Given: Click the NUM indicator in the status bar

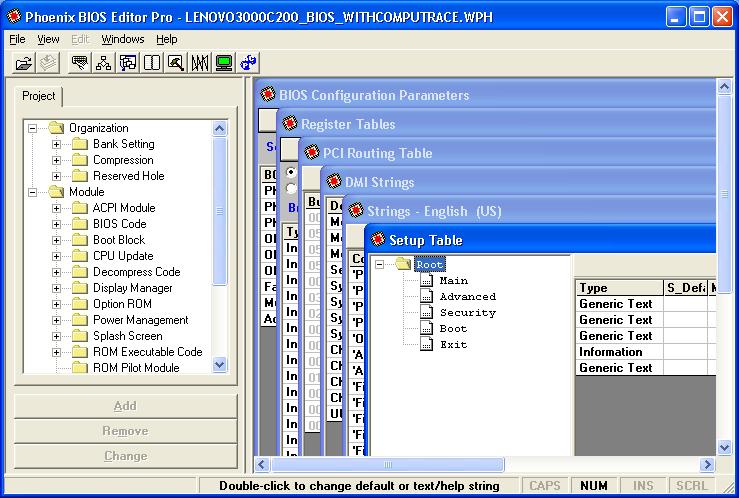Looking at the screenshot, I should tap(593, 486).
